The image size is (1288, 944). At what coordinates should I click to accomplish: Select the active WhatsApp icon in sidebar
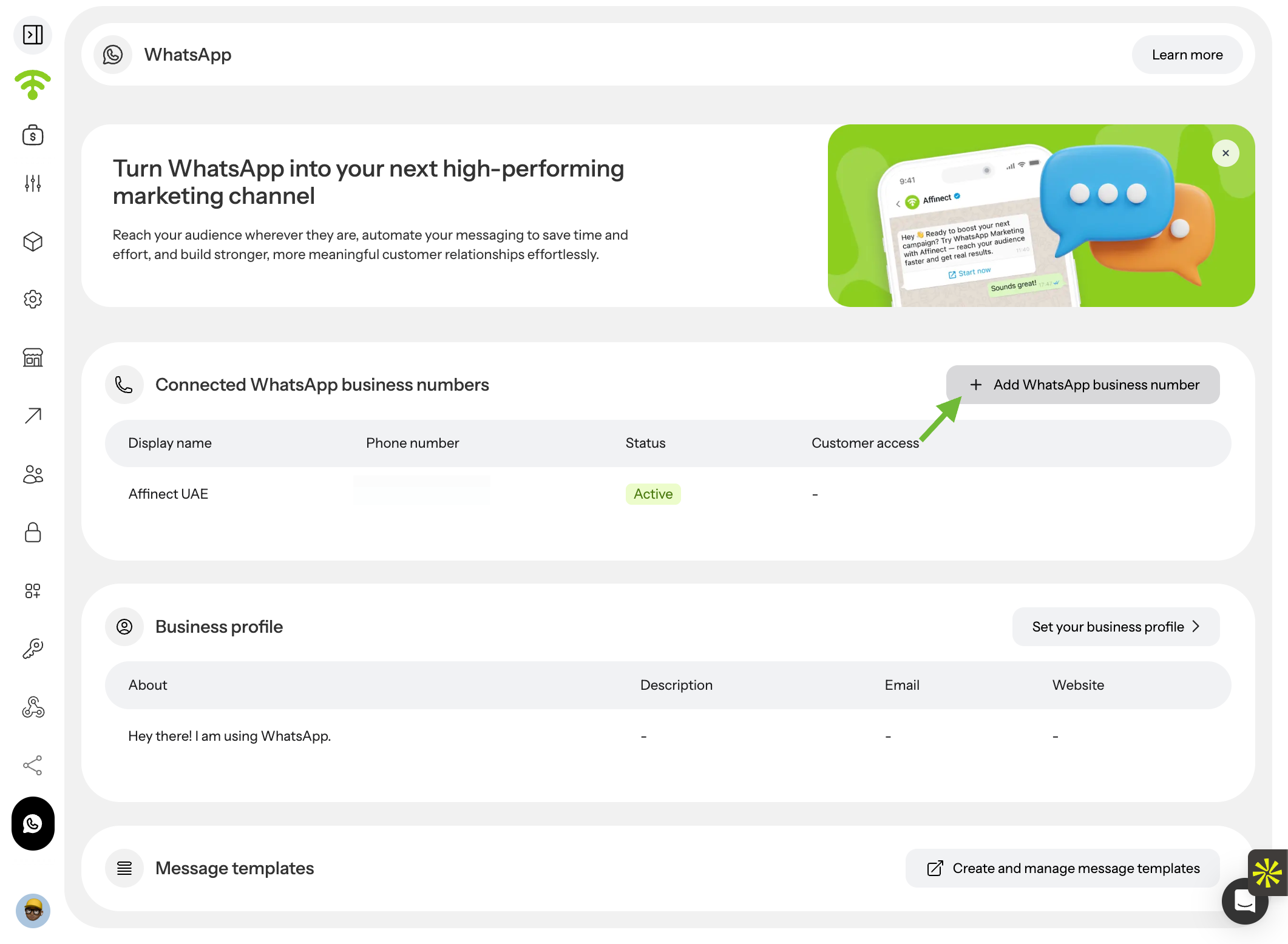(33, 823)
